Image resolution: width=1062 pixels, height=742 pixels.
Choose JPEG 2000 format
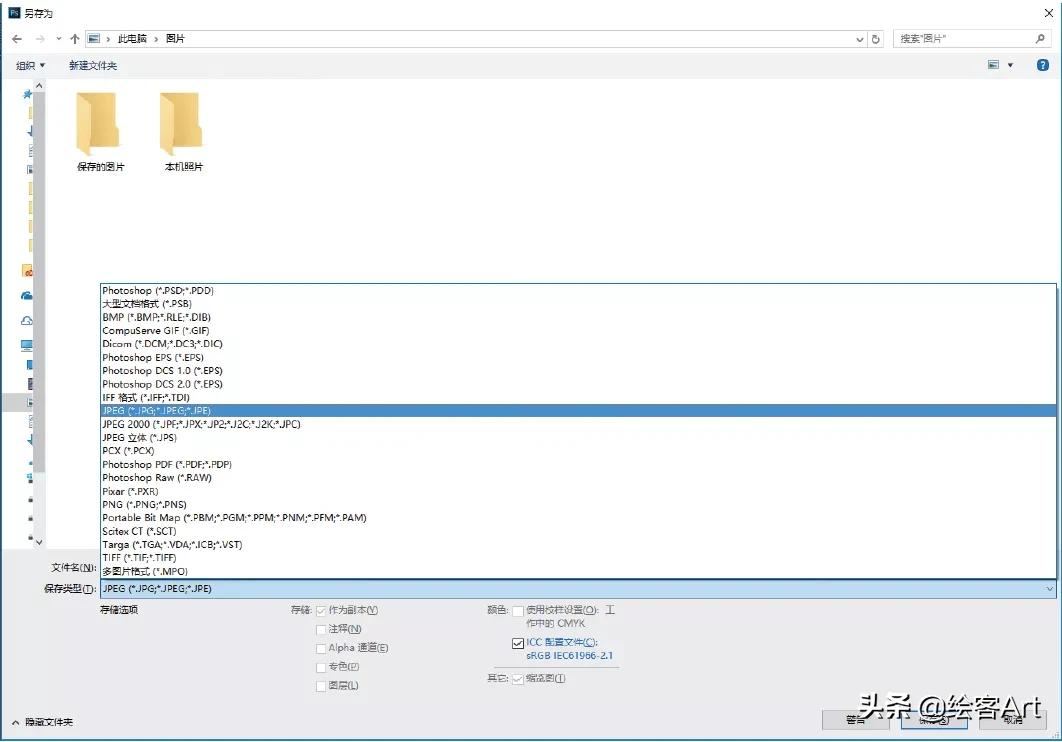point(578,424)
